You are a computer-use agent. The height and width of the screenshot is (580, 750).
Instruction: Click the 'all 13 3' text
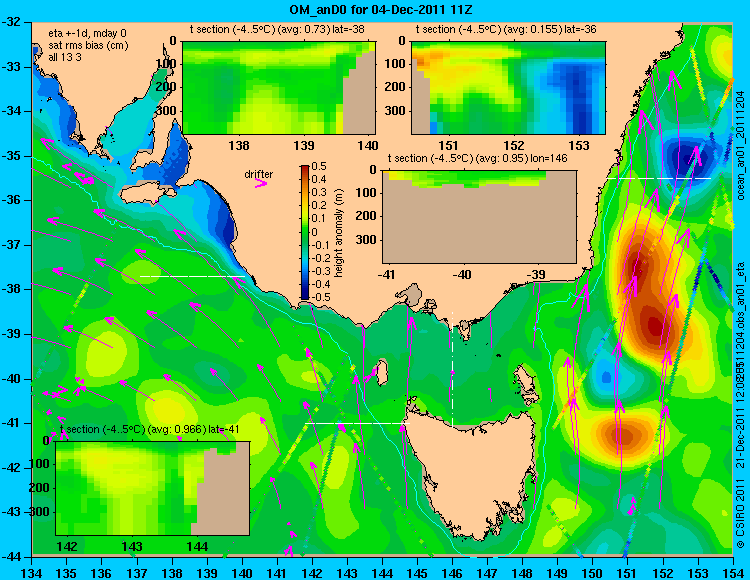65,57
